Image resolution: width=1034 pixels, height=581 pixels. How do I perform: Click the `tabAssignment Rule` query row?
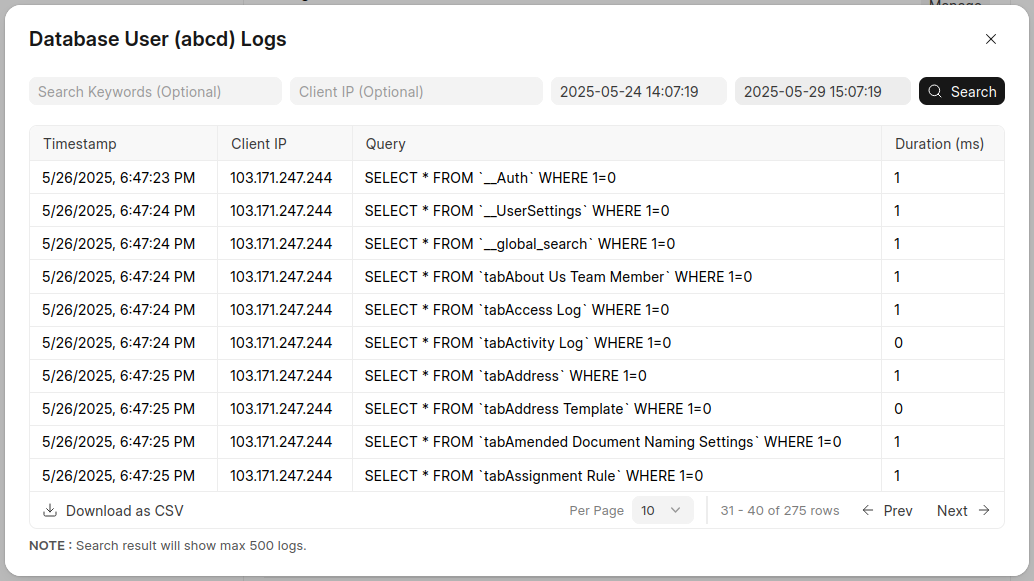pyautogui.click(x=533, y=476)
